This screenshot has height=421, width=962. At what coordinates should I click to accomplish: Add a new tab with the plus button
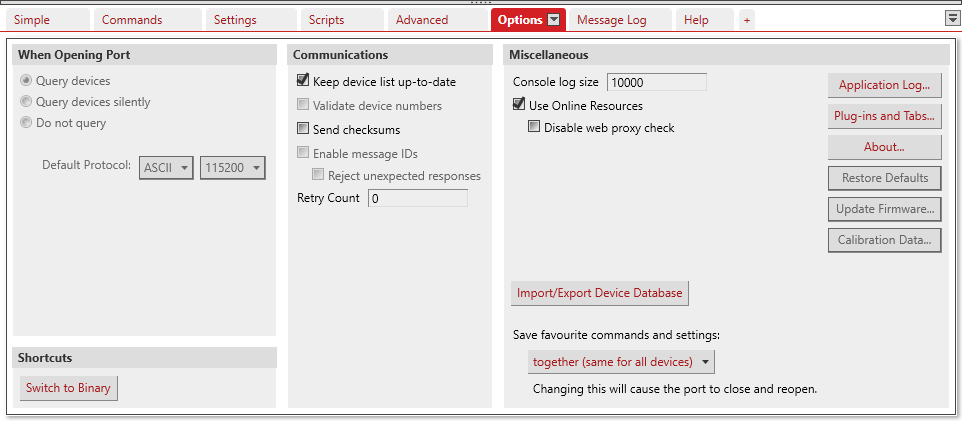(747, 20)
